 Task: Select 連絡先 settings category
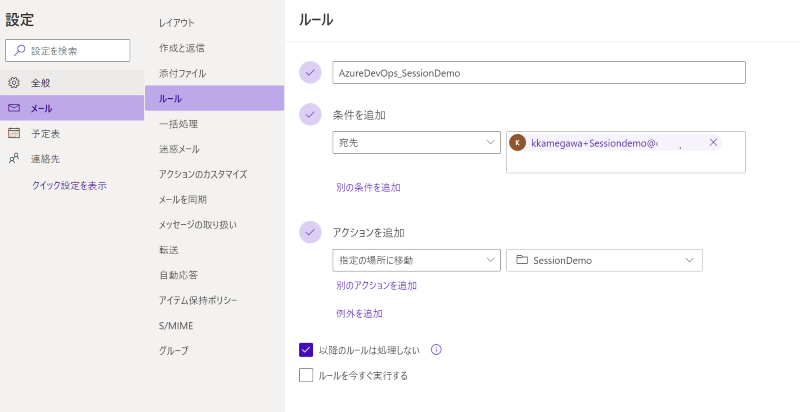[72, 159]
